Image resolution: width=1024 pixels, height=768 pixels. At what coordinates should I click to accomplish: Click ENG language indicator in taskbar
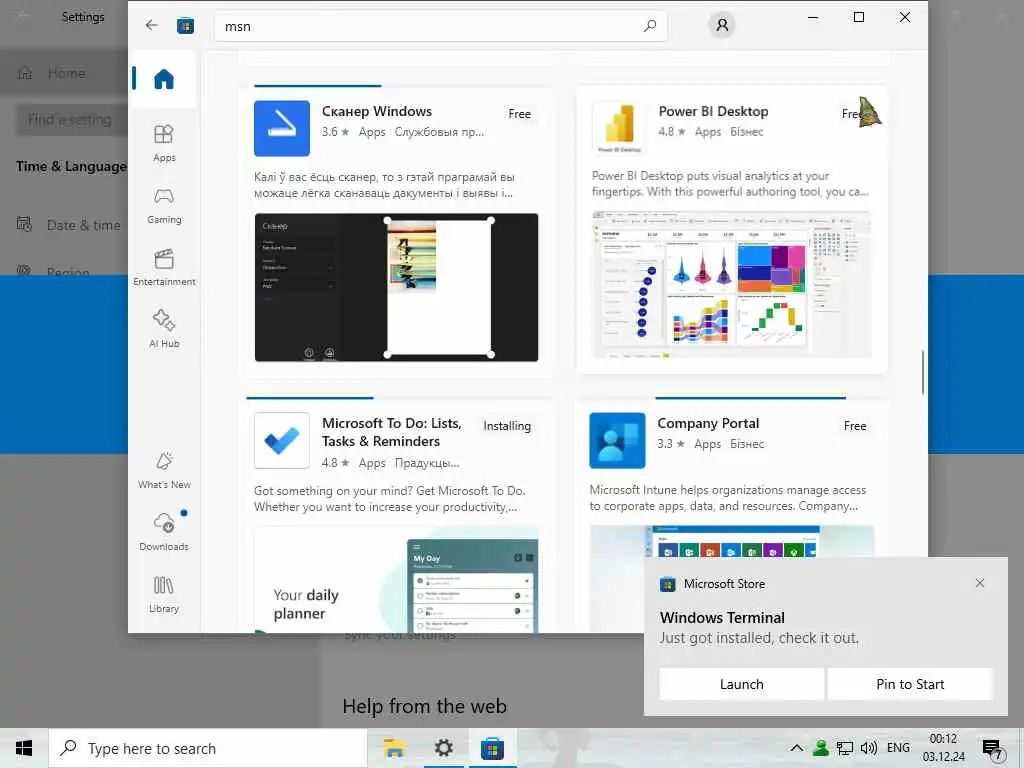click(x=898, y=748)
